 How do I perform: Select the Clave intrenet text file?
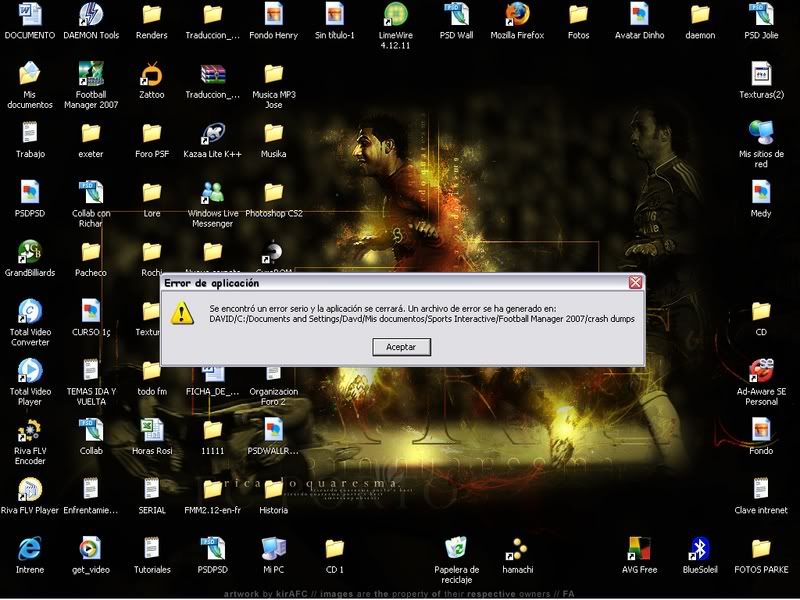coord(761,489)
